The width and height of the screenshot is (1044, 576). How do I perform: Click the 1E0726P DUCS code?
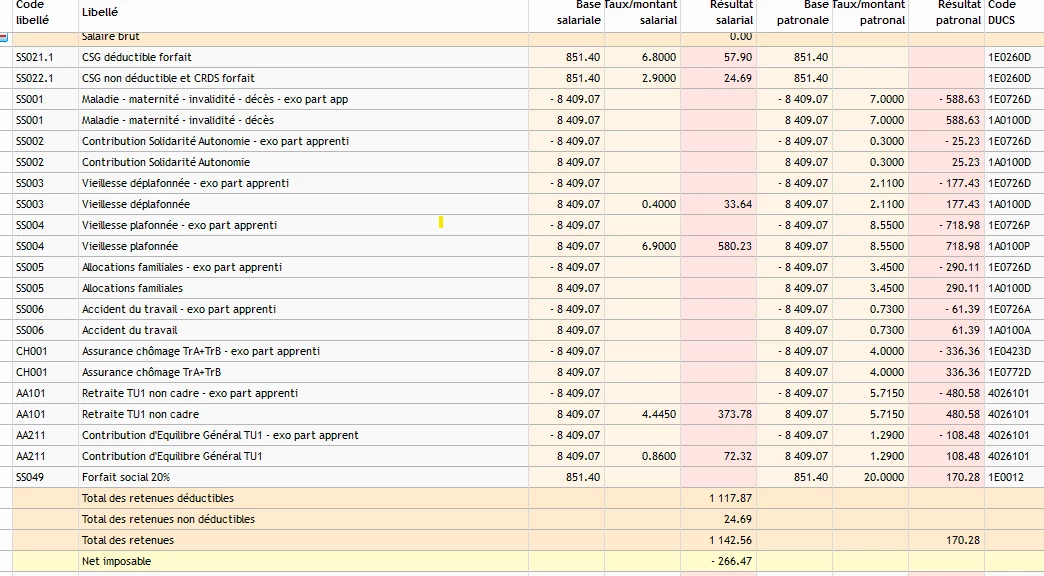pos(1009,225)
